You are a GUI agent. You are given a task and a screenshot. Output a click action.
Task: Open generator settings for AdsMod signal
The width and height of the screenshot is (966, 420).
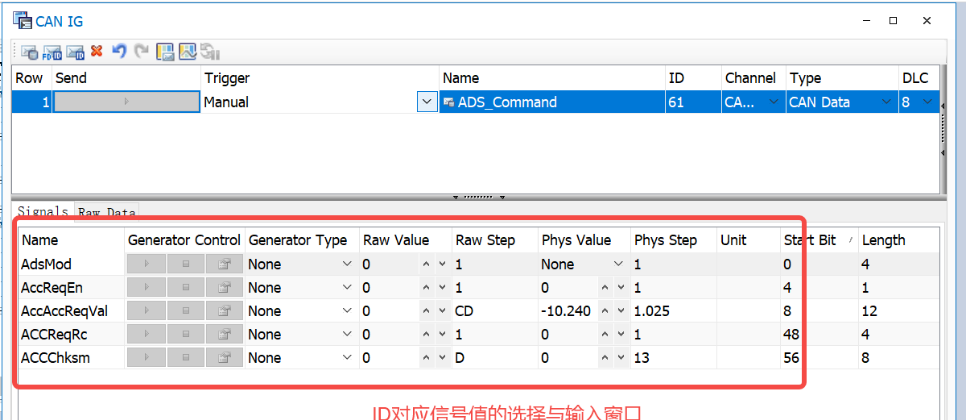coord(224,264)
